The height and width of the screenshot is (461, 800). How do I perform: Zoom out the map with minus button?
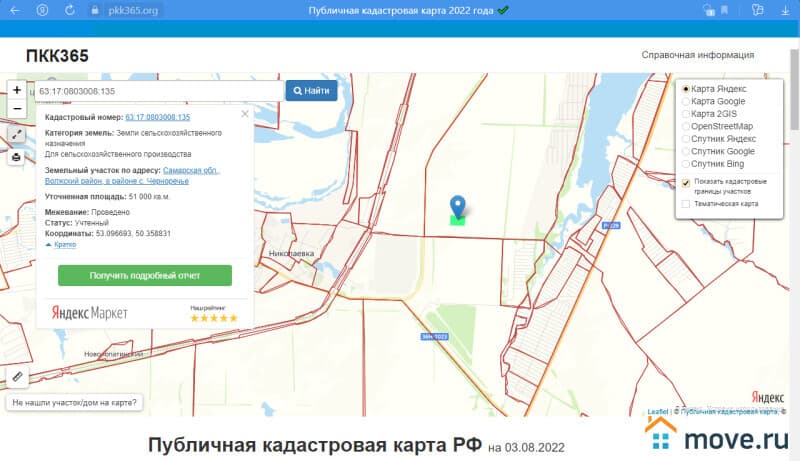[17, 109]
